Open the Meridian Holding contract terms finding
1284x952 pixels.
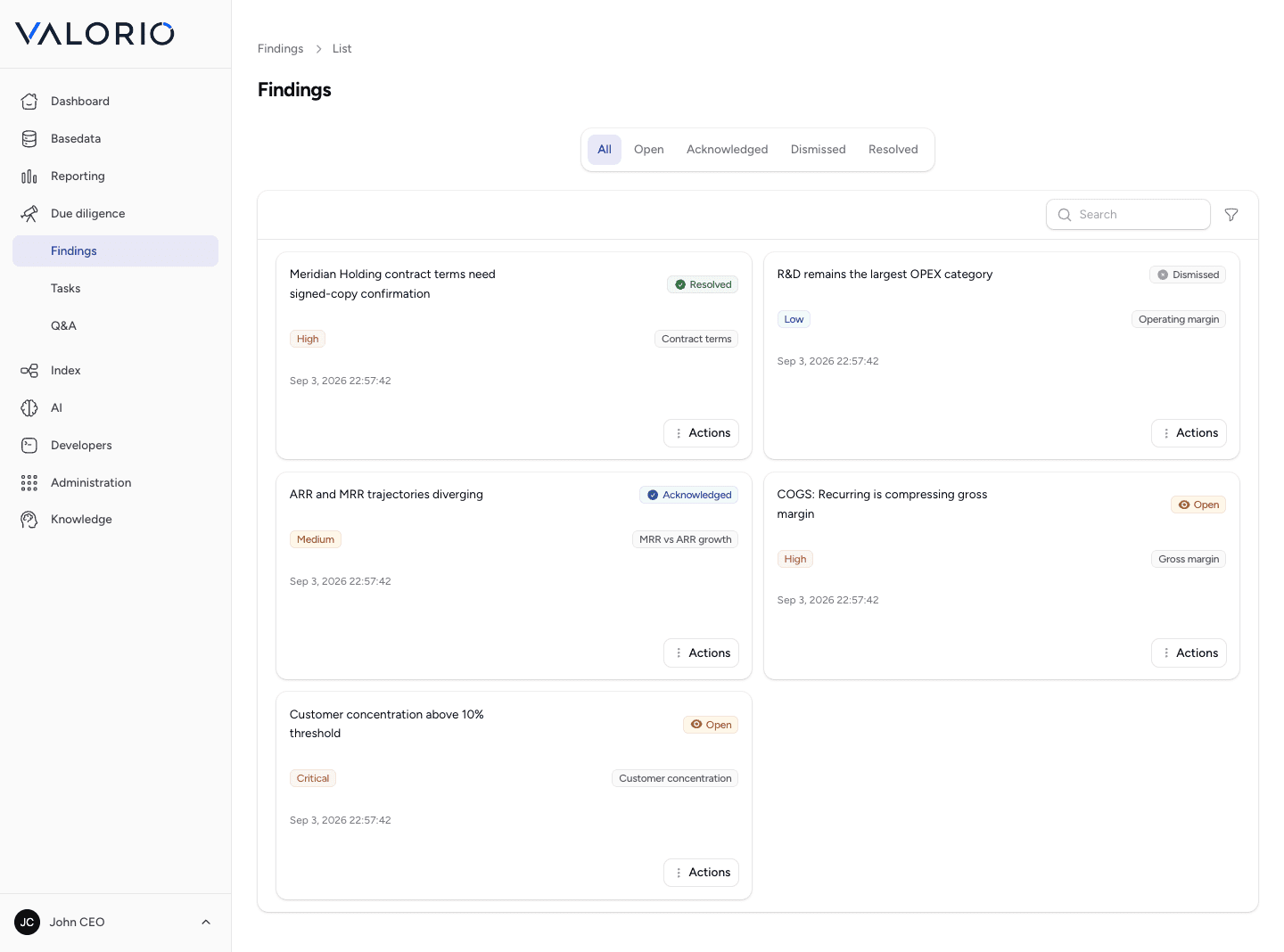(392, 284)
